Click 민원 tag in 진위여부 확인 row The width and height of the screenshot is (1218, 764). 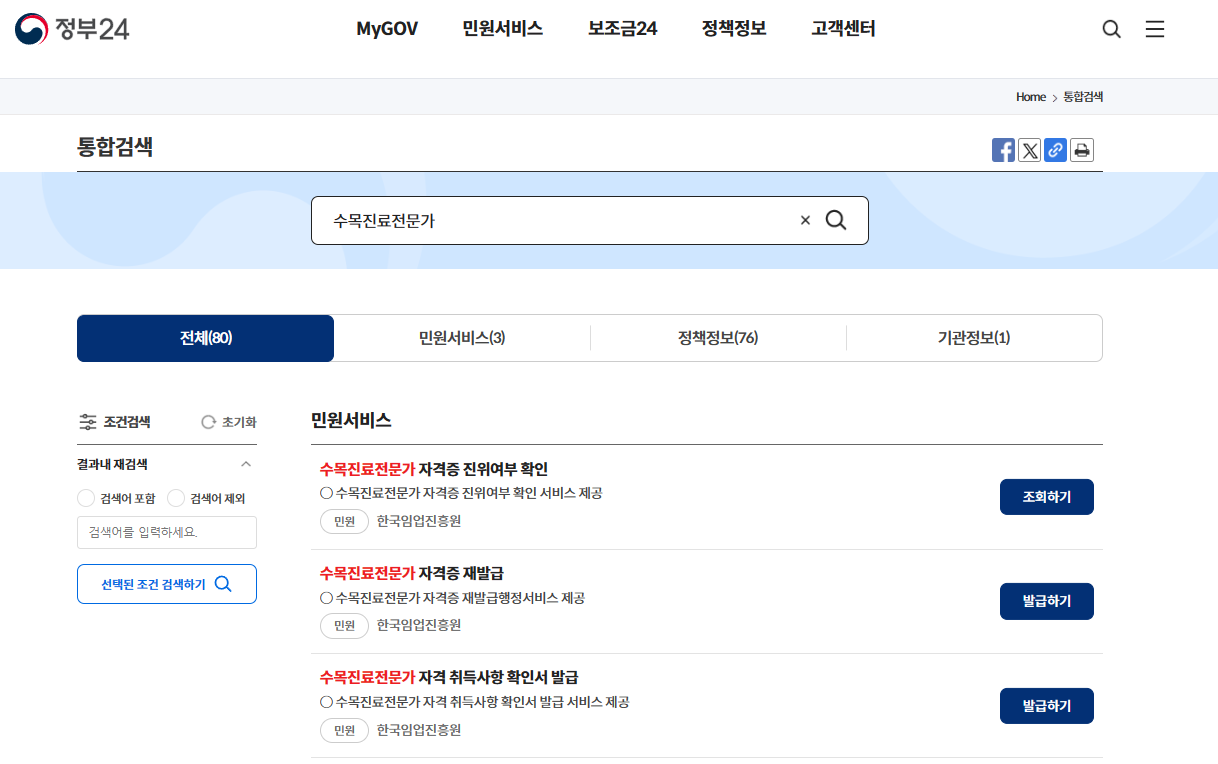344,521
